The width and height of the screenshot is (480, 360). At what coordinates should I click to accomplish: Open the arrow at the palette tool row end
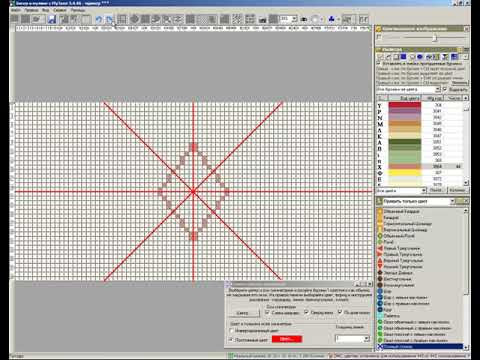click(466, 57)
